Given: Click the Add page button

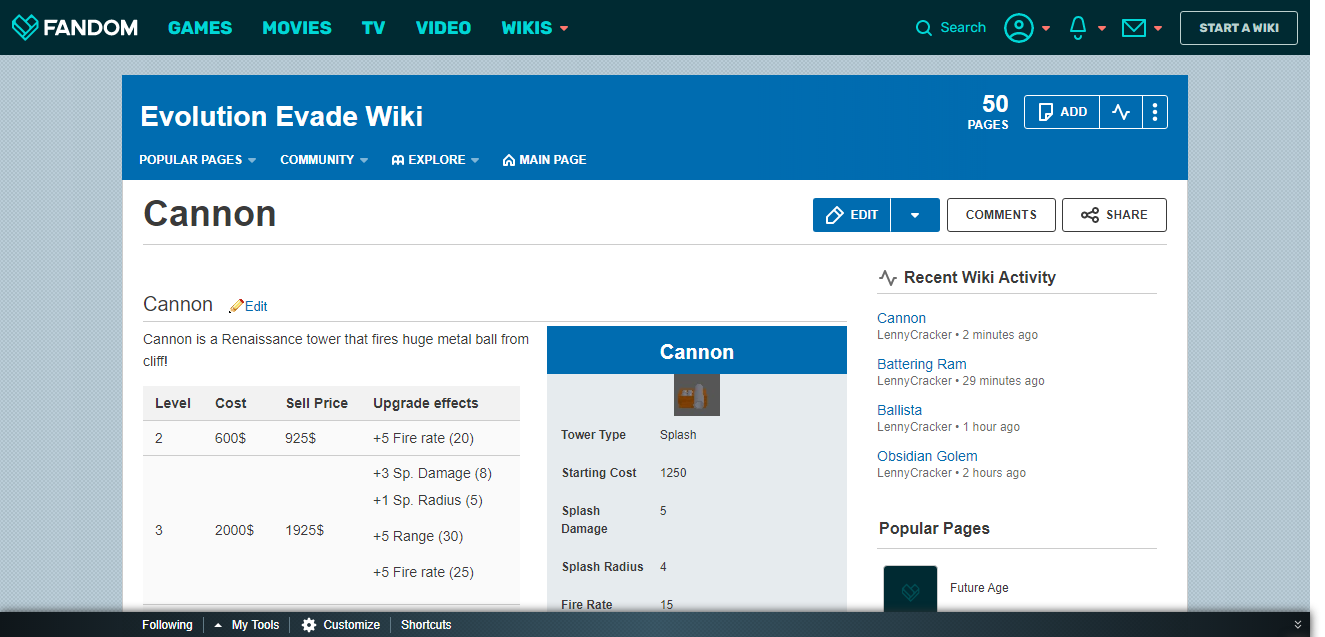Looking at the screenshot, I should coord(1062,112).
